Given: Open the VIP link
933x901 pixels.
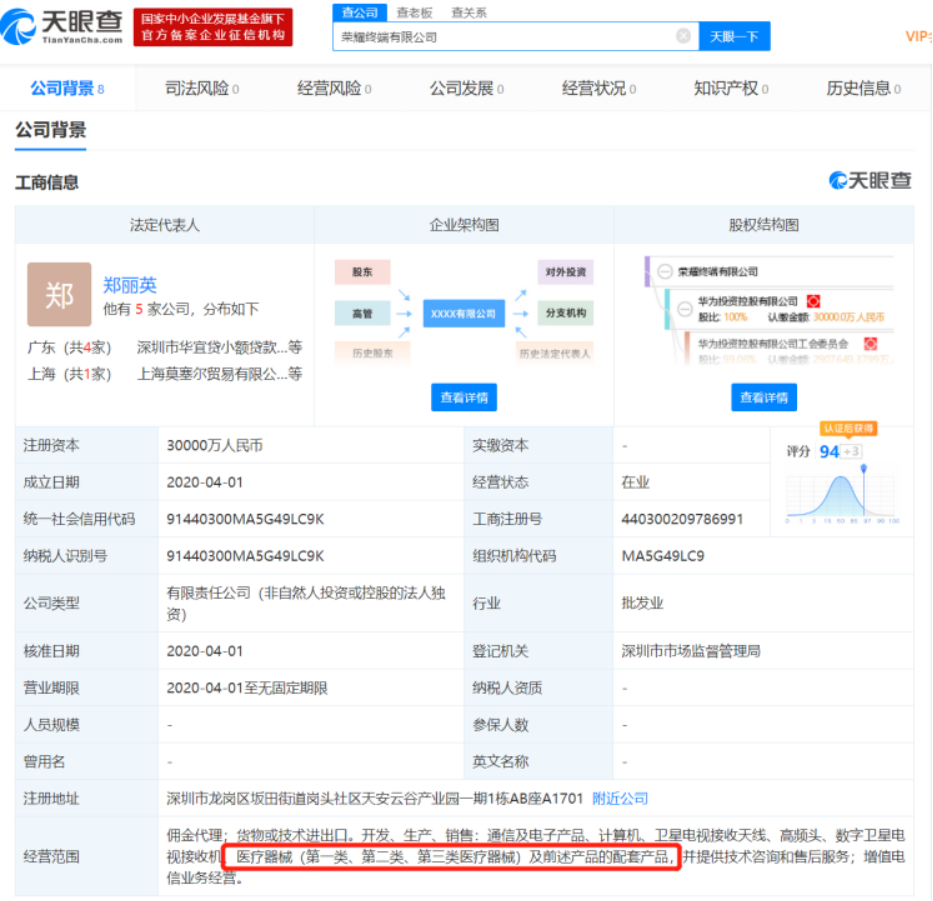Looking at the screenshot, I should click(919, 36).
